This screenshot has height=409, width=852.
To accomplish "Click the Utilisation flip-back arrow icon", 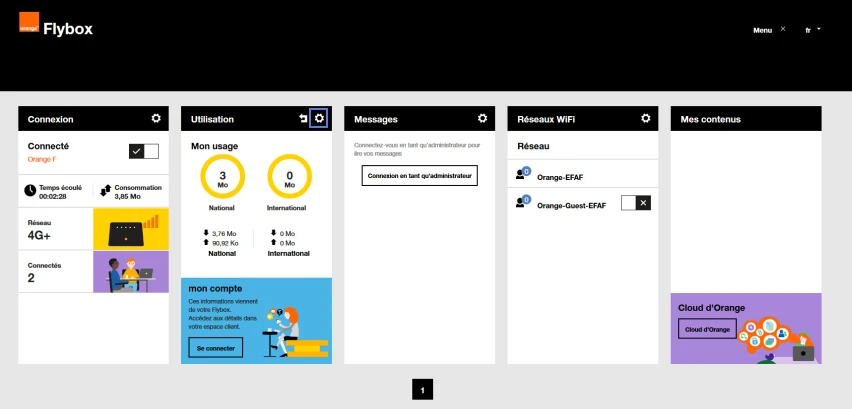I will pos(303,119).
